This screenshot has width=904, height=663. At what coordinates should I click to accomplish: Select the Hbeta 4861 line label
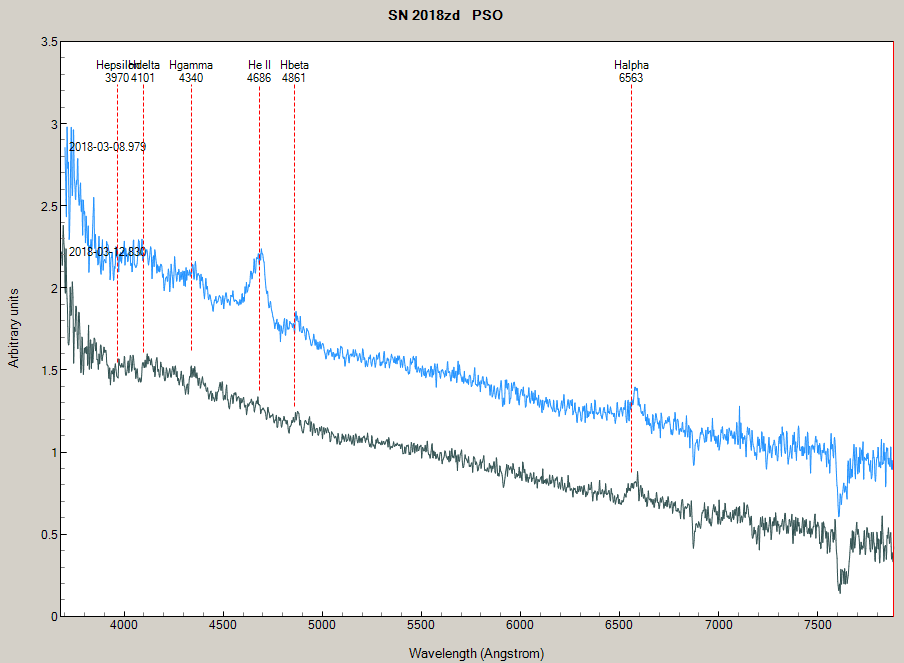pyautogui.click(x=294, y=71)
